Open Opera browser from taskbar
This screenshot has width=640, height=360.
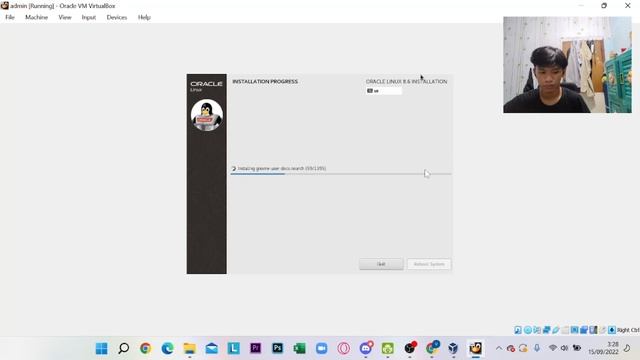point(344,348)
